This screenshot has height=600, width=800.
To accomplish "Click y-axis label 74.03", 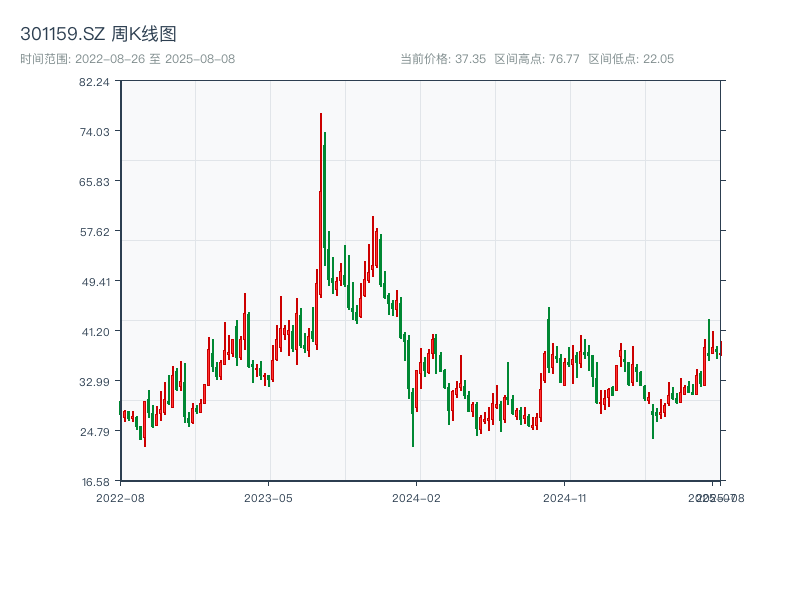I will point(94,132).
